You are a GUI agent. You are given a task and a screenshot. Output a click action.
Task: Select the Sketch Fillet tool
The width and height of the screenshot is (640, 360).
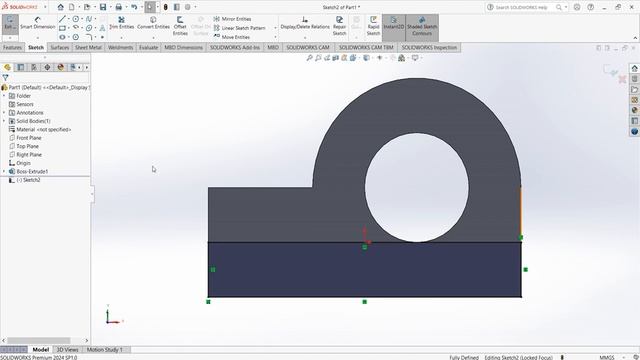89,37
